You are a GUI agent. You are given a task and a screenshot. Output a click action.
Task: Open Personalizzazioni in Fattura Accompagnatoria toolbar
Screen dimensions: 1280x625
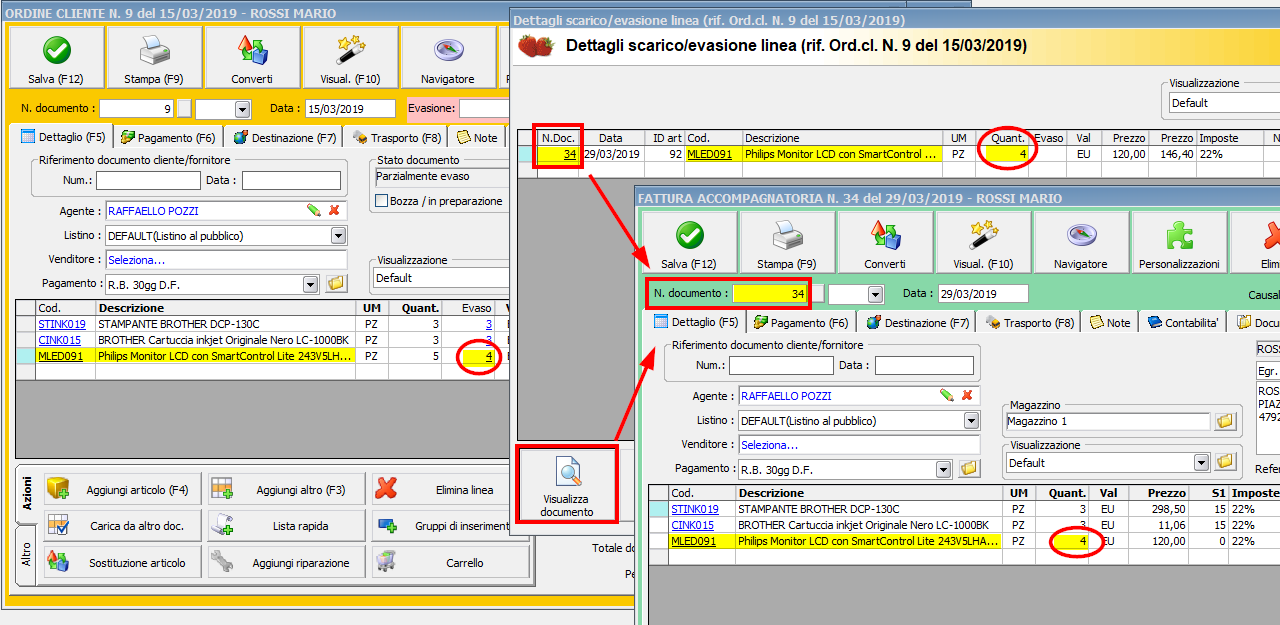(x=1179, y=243)
